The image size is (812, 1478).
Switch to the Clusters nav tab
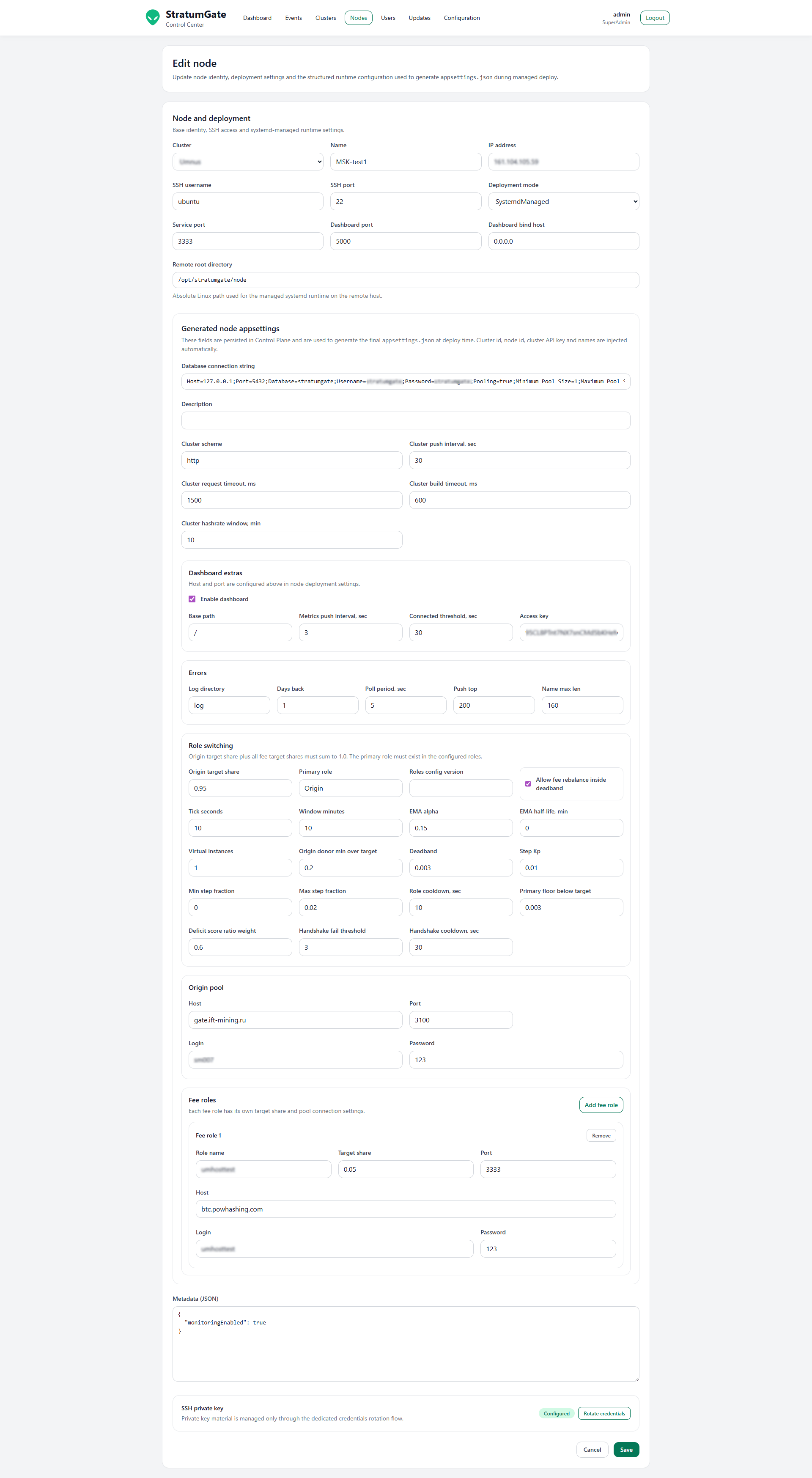325,18
